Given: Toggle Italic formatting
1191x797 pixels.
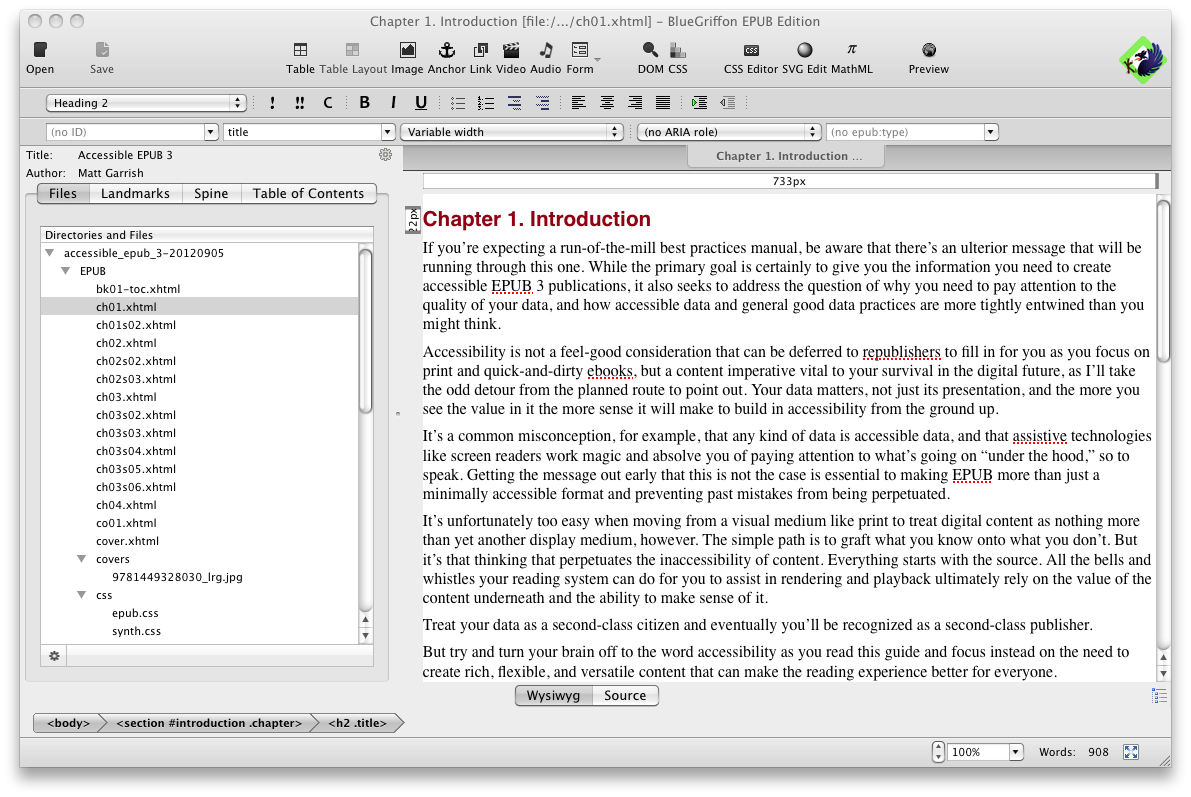Looking at the screenshot, I should tap(393, 103).
